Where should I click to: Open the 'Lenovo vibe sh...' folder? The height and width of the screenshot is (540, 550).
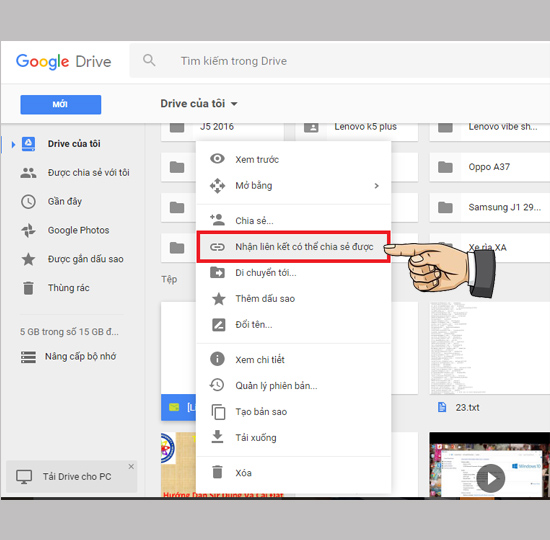(490, 132)
